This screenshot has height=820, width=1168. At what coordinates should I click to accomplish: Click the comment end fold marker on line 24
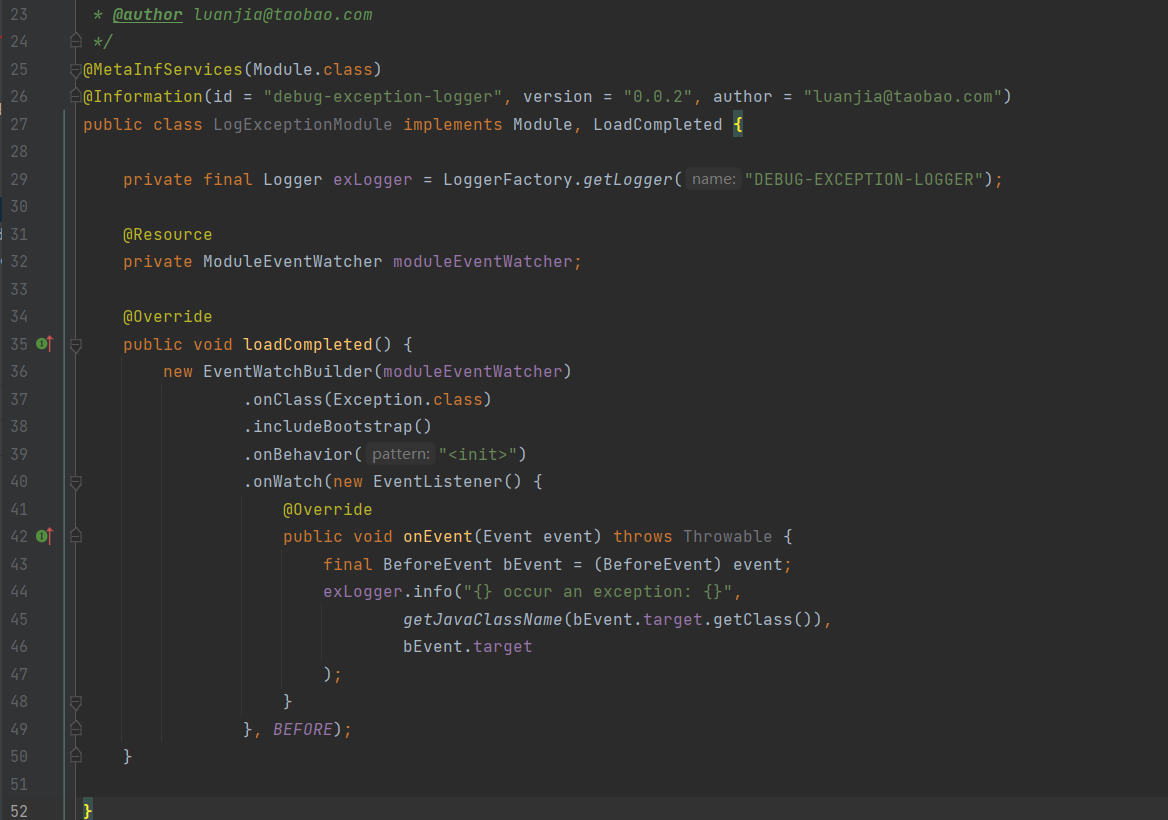click(76, 41)
